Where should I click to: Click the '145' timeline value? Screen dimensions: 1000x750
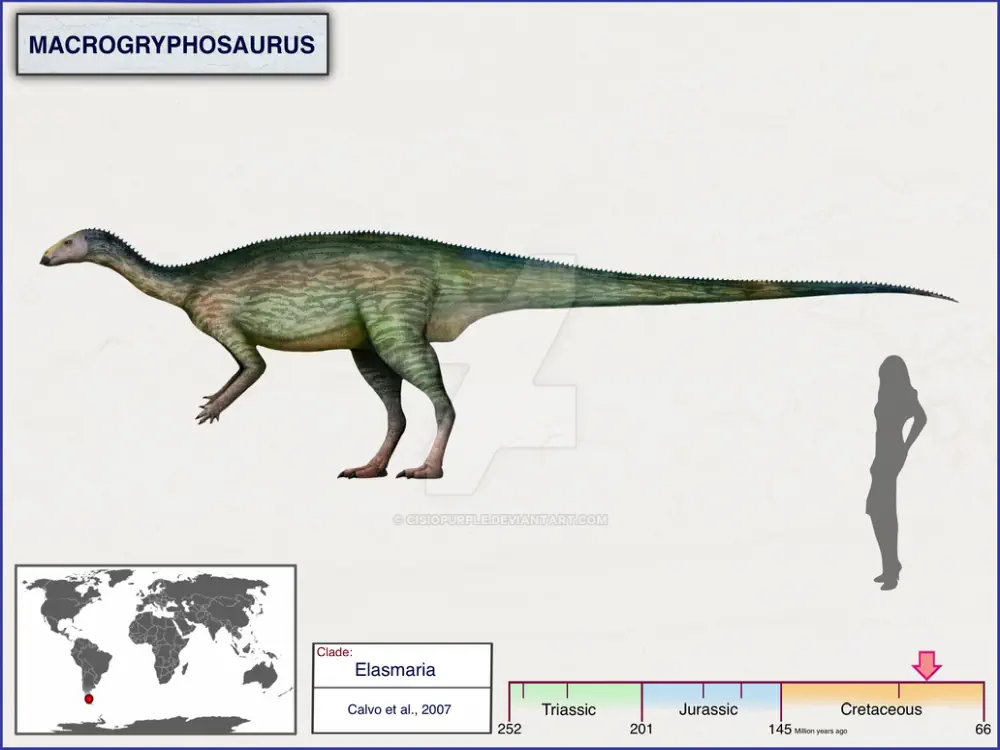click(x=780, y=729)
